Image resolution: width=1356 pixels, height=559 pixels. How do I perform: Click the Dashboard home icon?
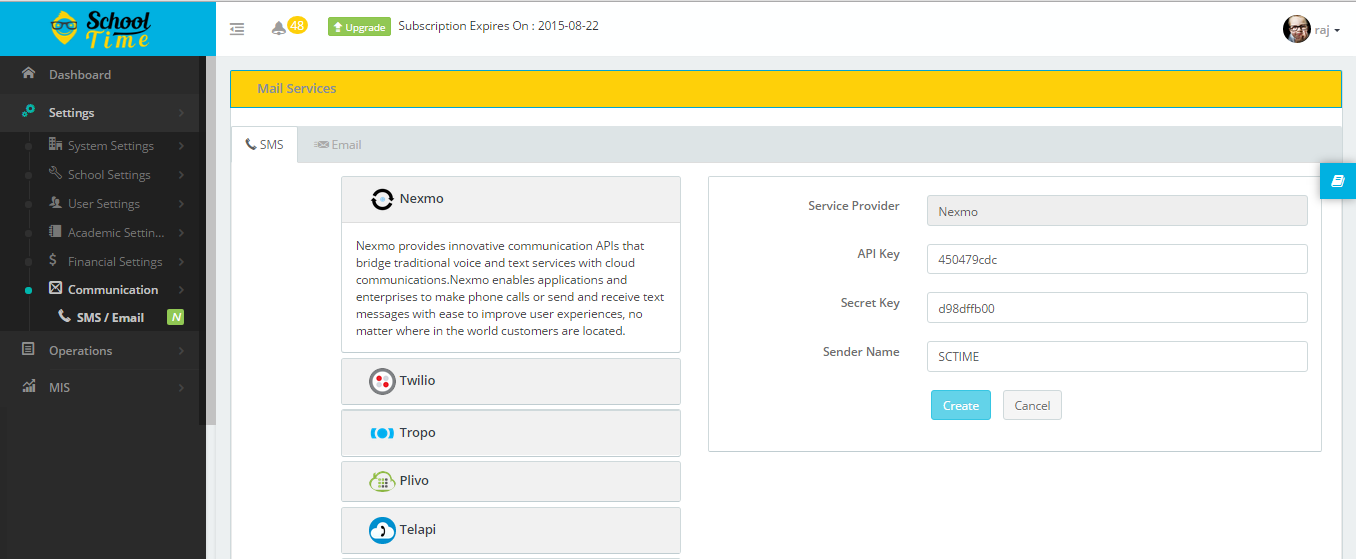click(28, 74)
